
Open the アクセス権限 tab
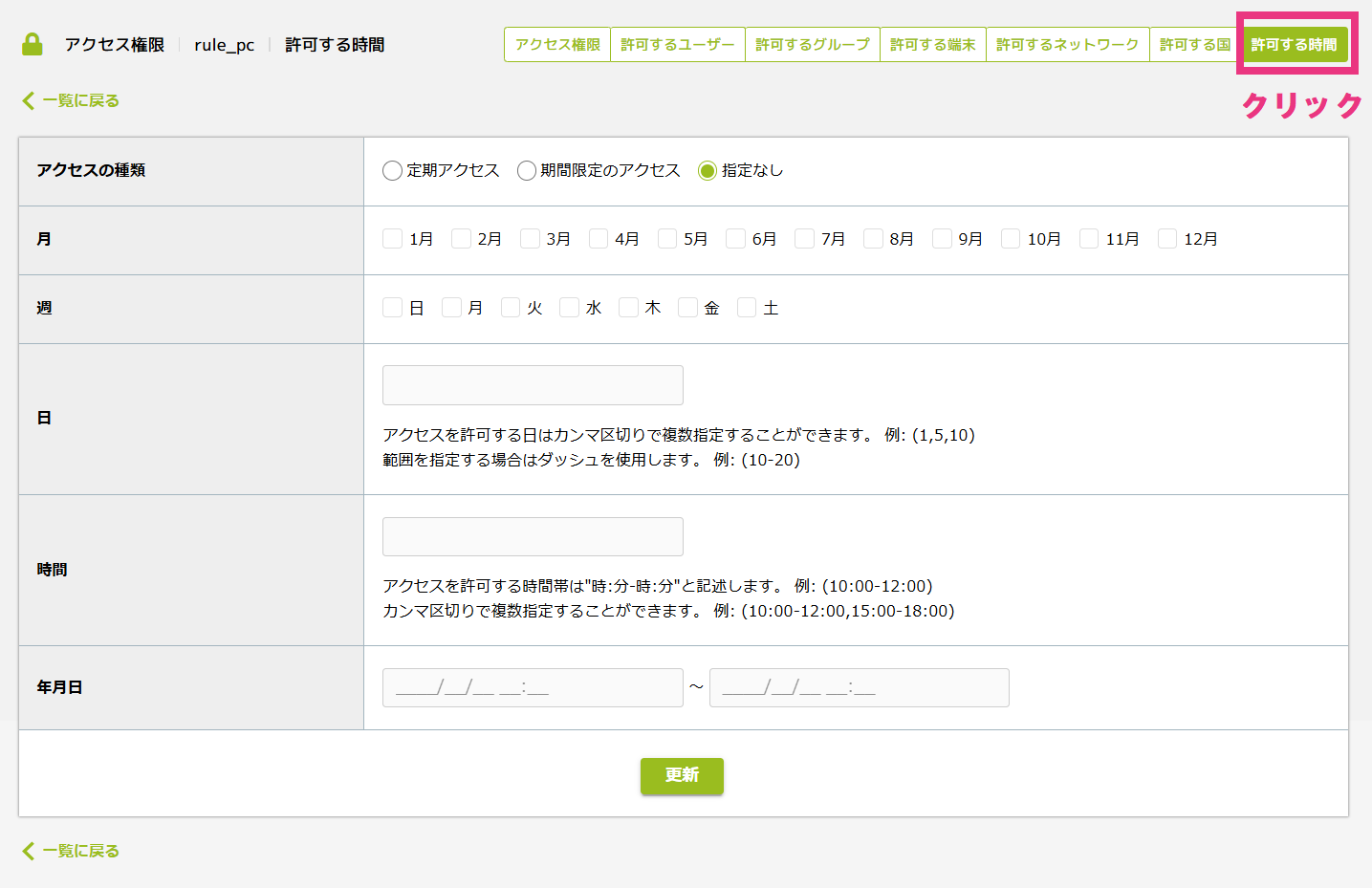557,45
